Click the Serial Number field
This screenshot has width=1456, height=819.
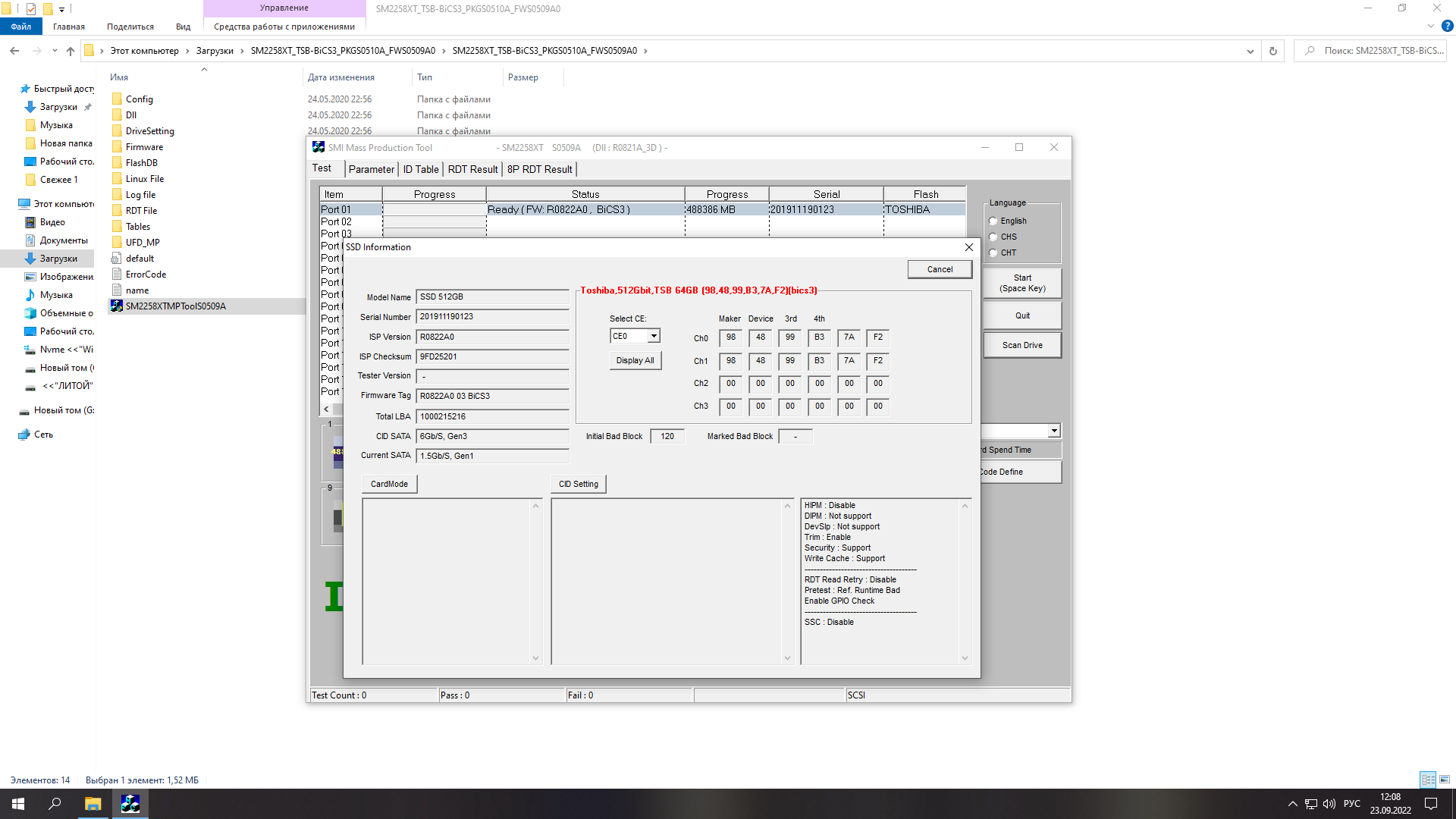tap(493, 316)
